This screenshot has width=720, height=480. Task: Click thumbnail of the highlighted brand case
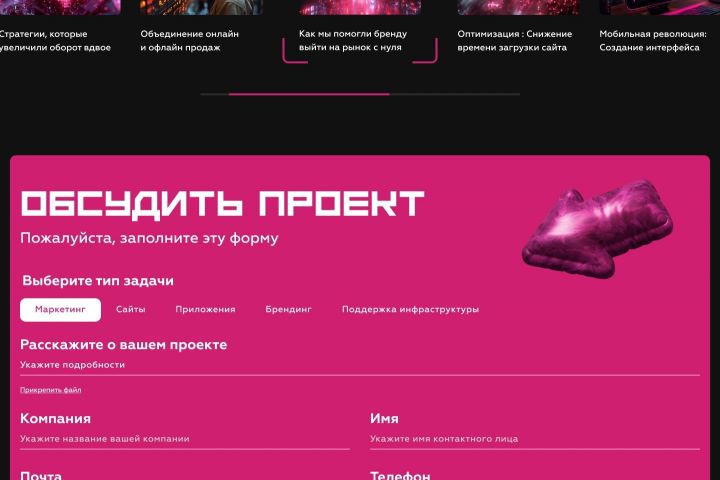click(360, 7)
